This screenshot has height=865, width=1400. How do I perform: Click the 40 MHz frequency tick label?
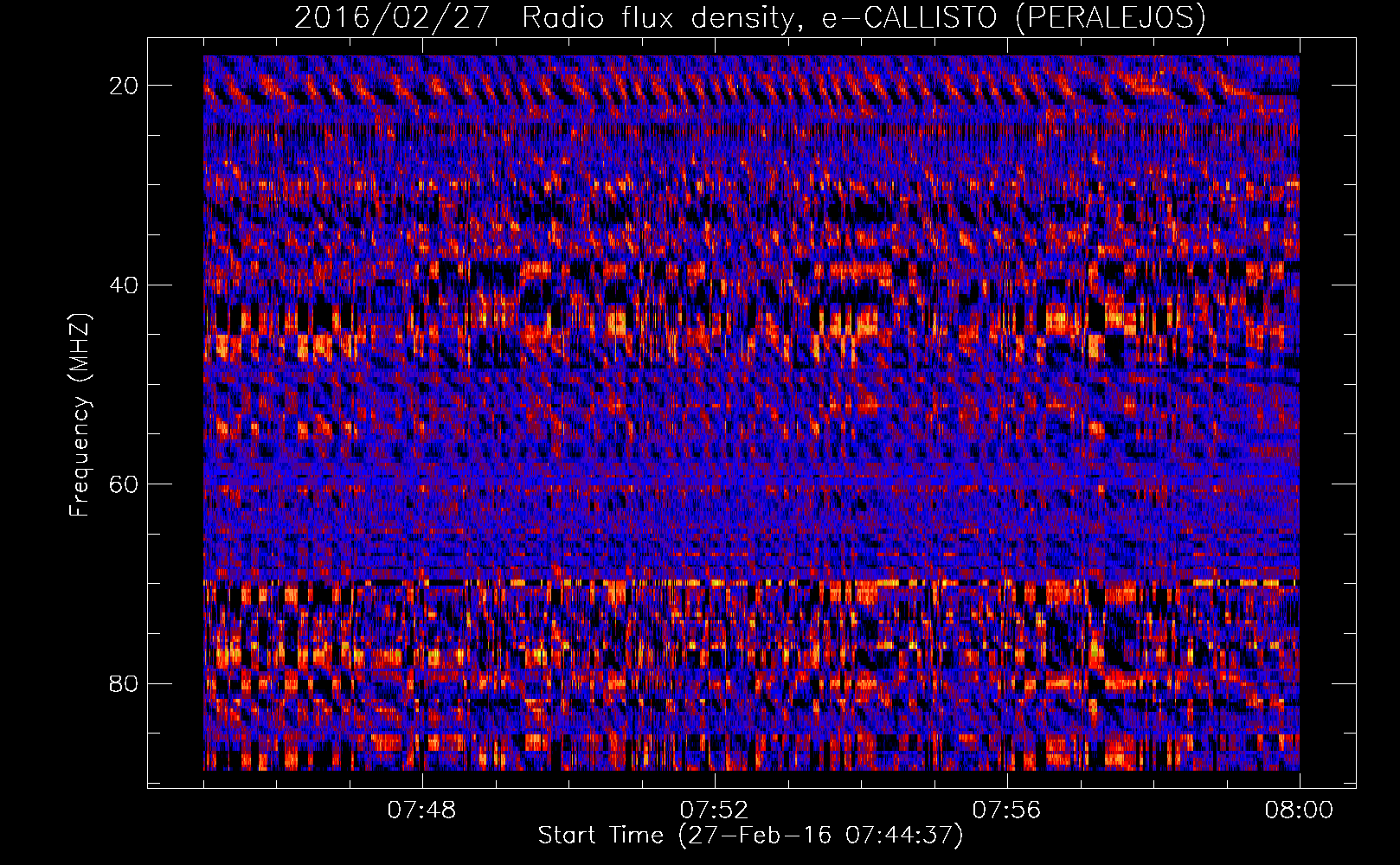point(125,285)
